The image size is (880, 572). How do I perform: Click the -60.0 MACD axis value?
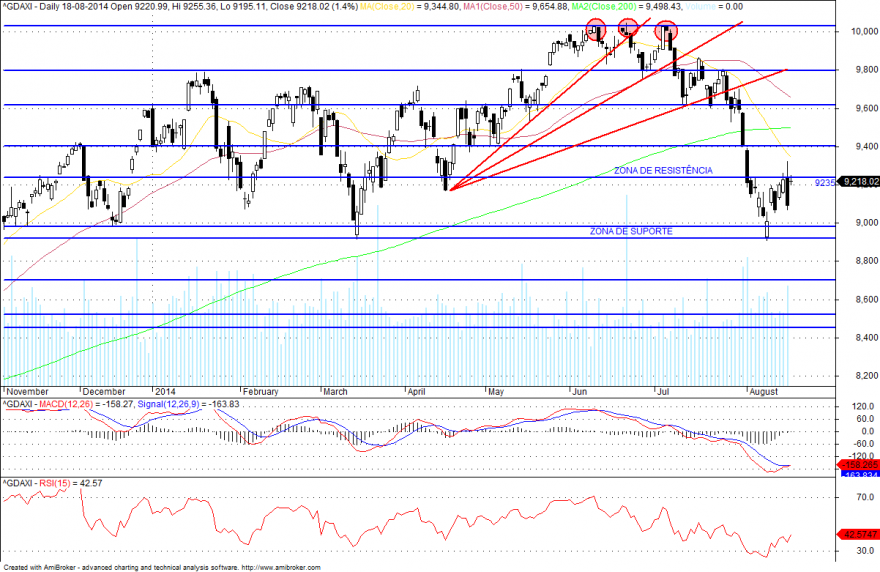coord(863,444)
